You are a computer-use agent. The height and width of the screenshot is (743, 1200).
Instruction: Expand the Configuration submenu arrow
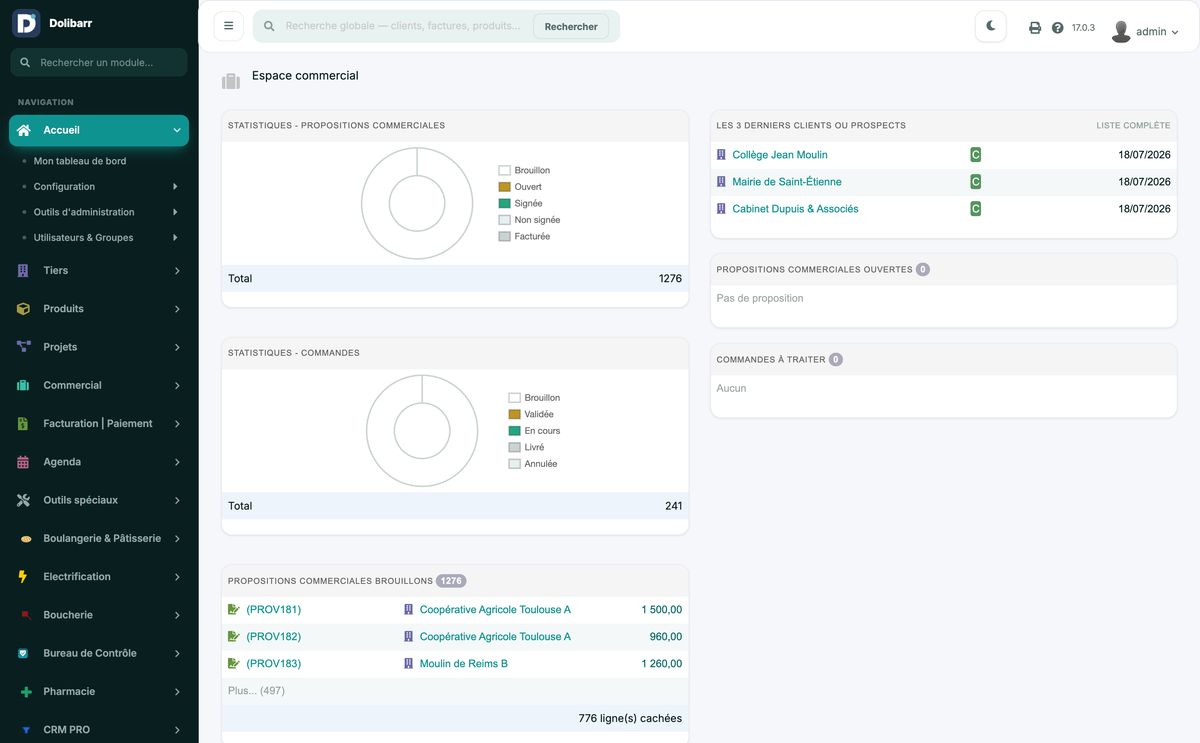pyautogui.click(x=175, y=187)
